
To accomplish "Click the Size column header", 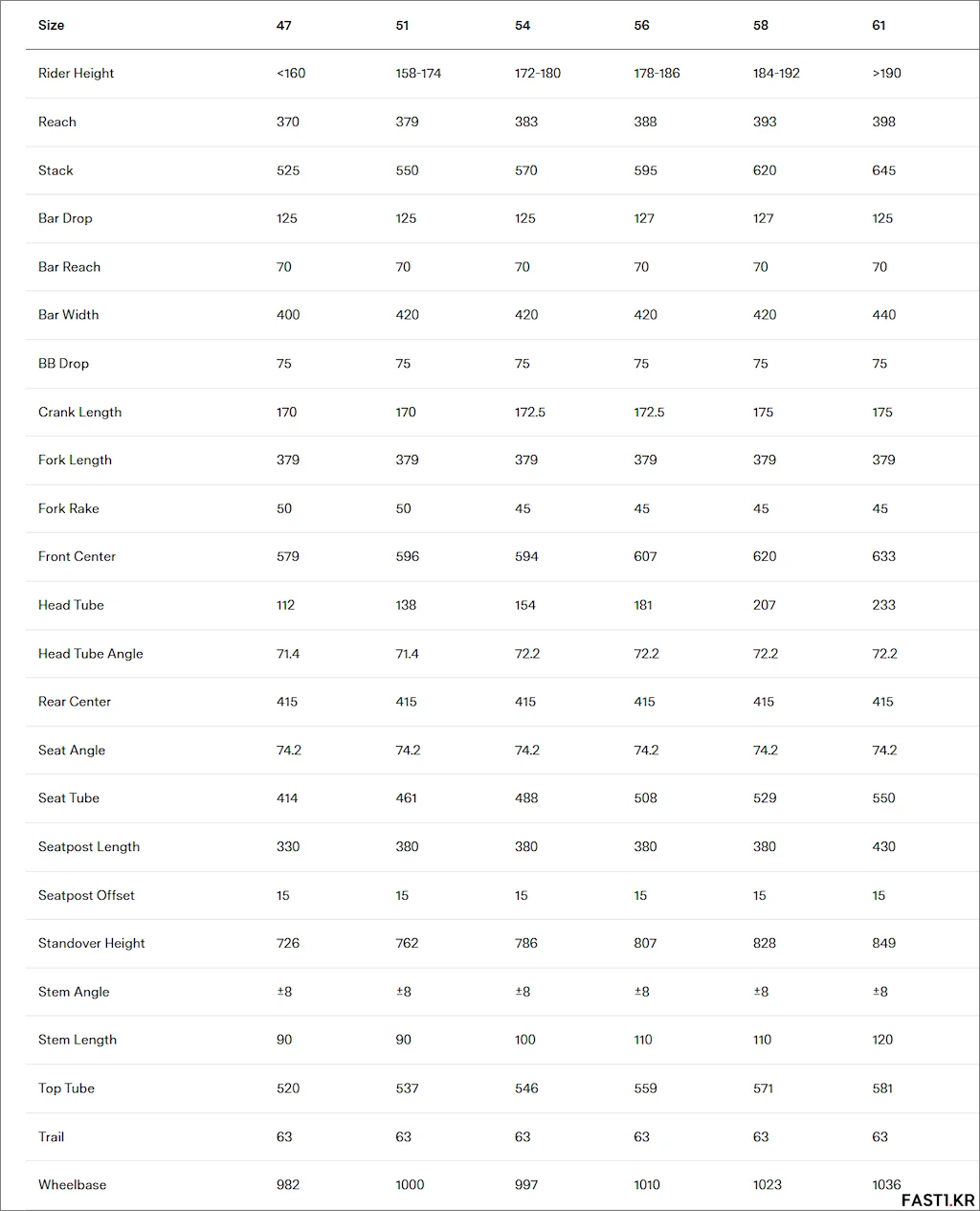I will pyautogui.click(x=51, y=25).
